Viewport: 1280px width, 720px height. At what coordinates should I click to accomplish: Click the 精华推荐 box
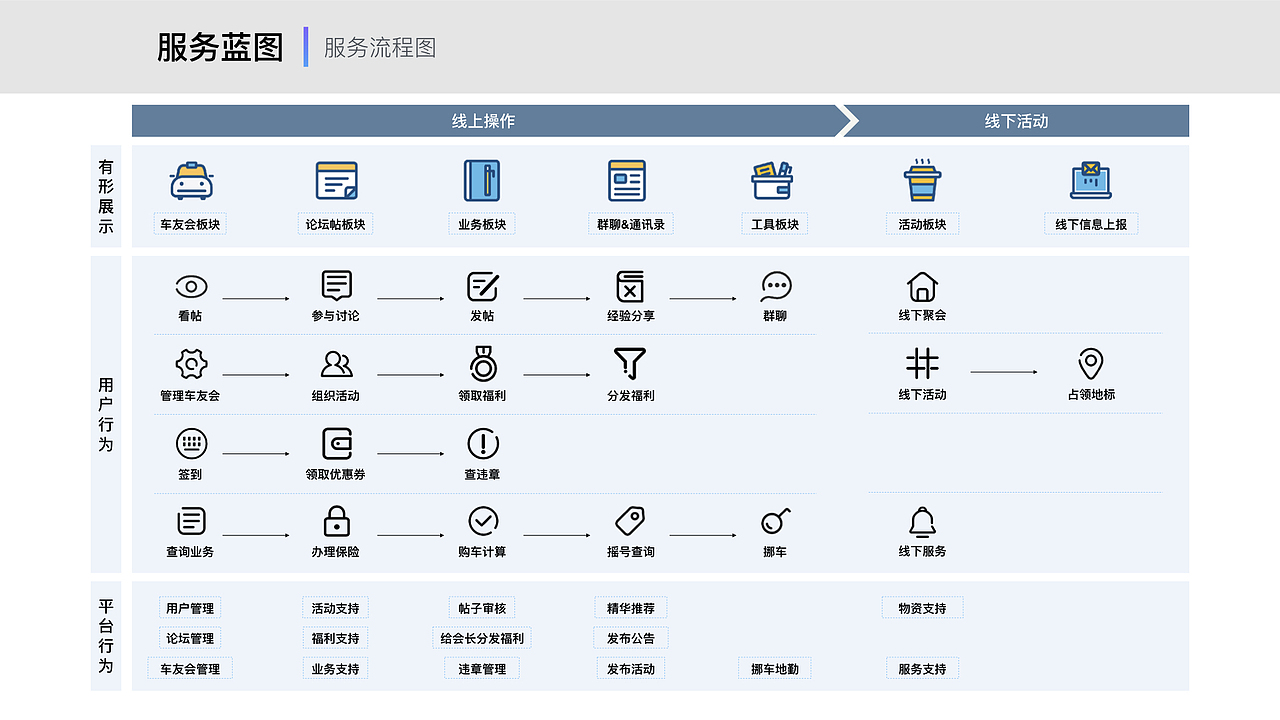pyautogui.click(x=631, y=608)
